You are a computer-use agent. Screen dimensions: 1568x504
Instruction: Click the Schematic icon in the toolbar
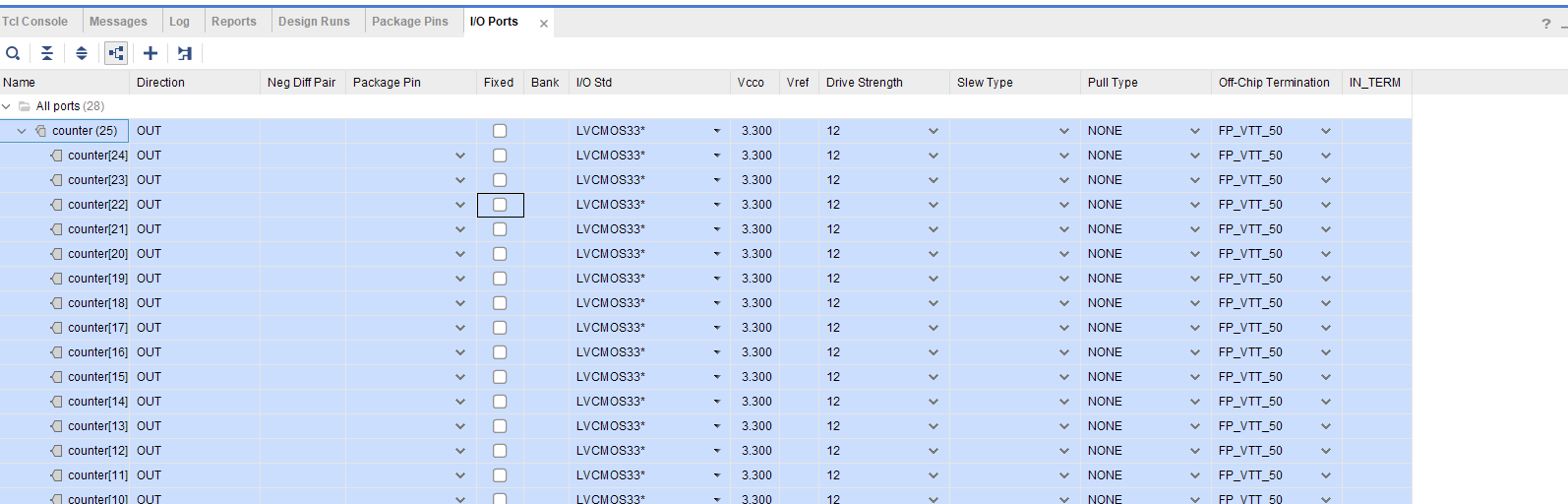pyautogui.click(x=185, y=53)
